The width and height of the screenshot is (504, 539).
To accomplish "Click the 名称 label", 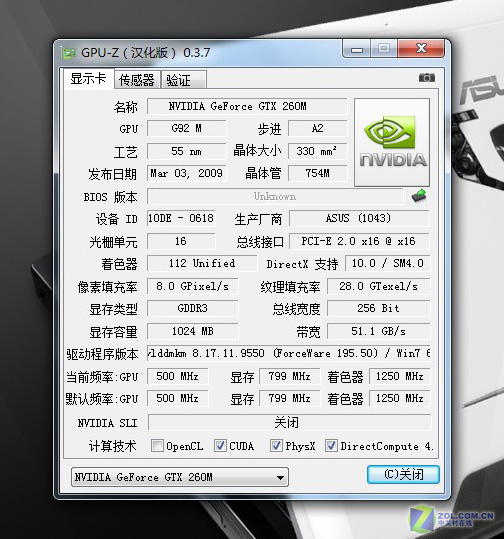I will (x=126, y=107).
